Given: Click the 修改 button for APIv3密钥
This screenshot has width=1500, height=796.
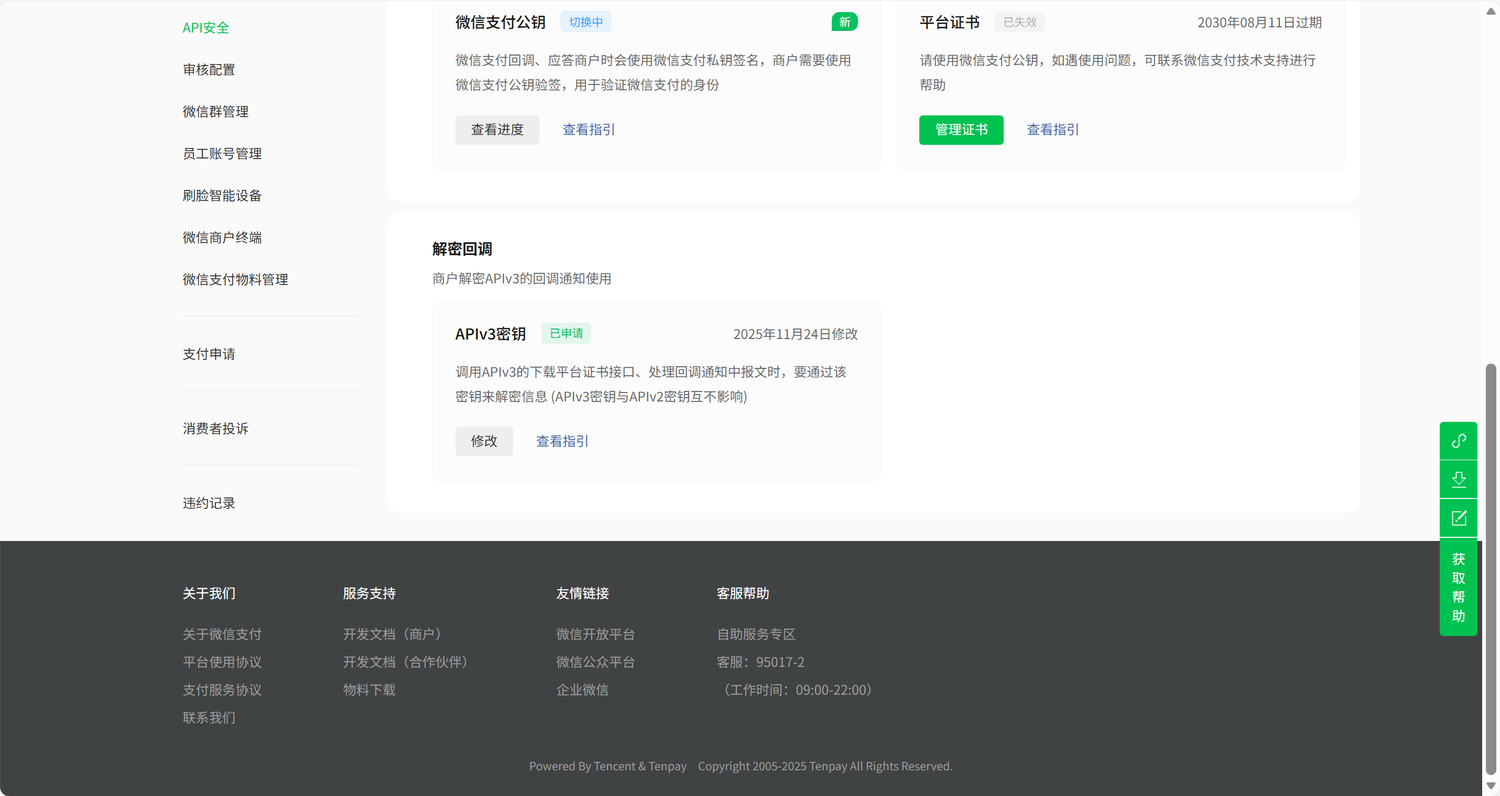Looking at the screenshot, I should [484, 441].
